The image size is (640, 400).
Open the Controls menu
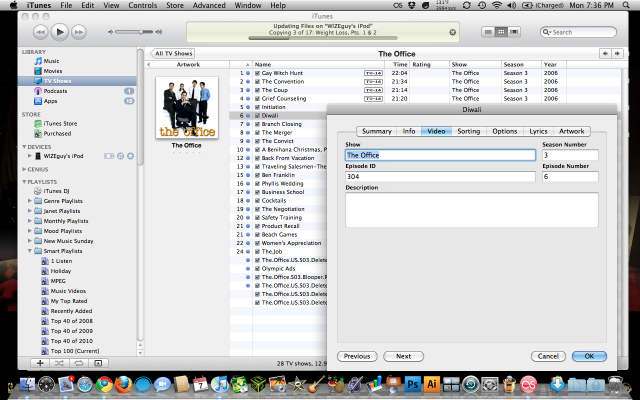click(x=142, y=5)
